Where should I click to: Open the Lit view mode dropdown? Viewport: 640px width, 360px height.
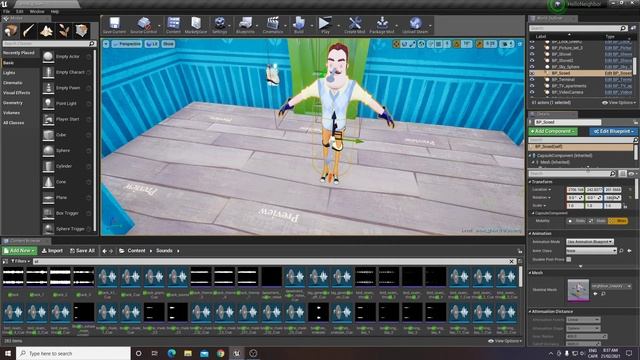click(152, 44)
